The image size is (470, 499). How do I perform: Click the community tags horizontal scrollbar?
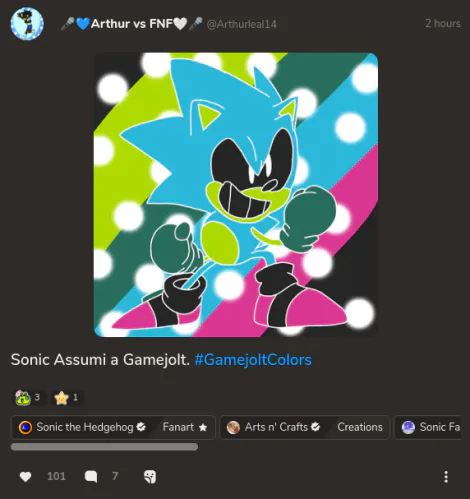104,447
